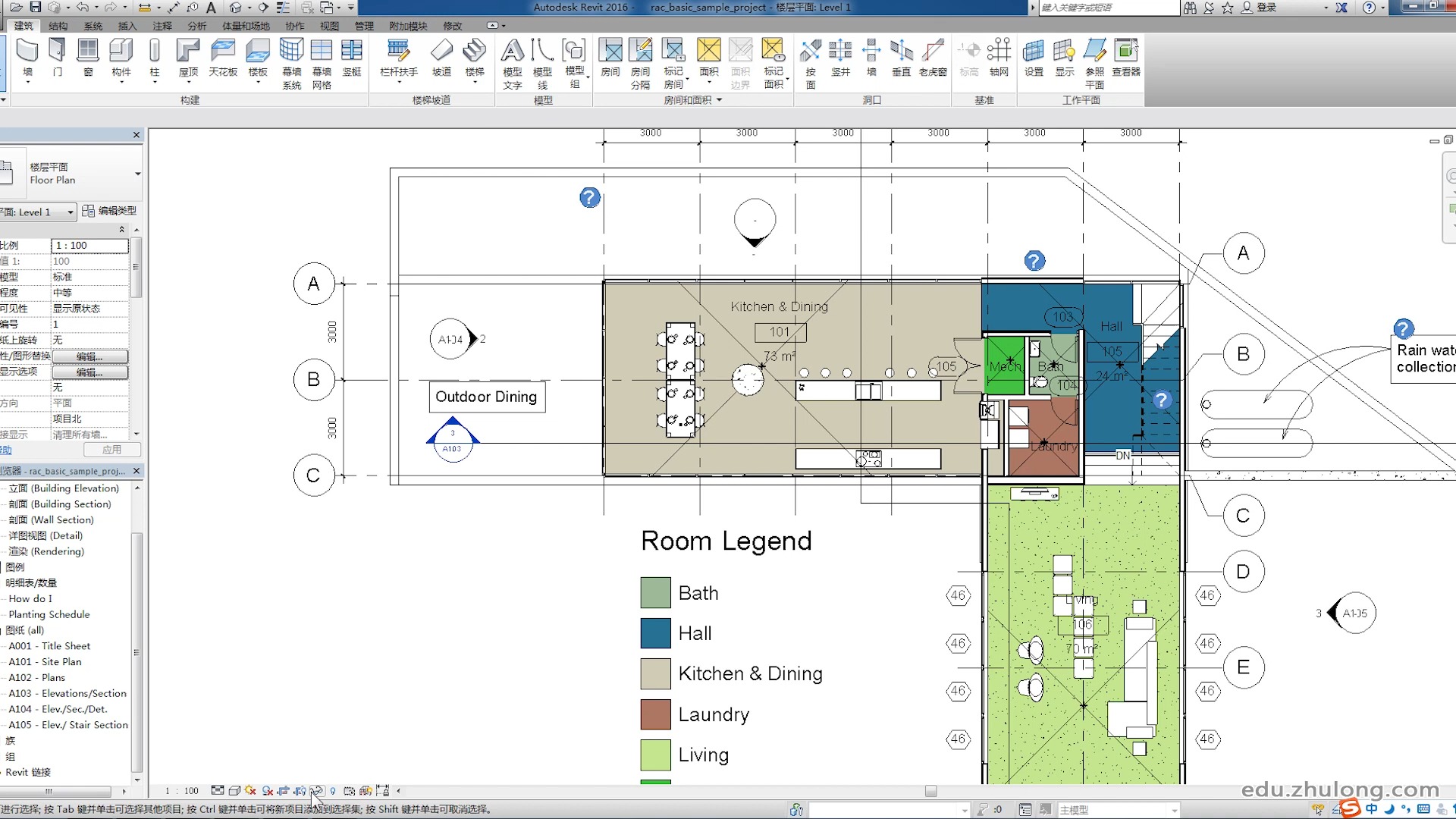The image size is (1456, 819).
Task: Switch to the 注释 (Annotate) ribbon tab
Action: tap(162, 26)
